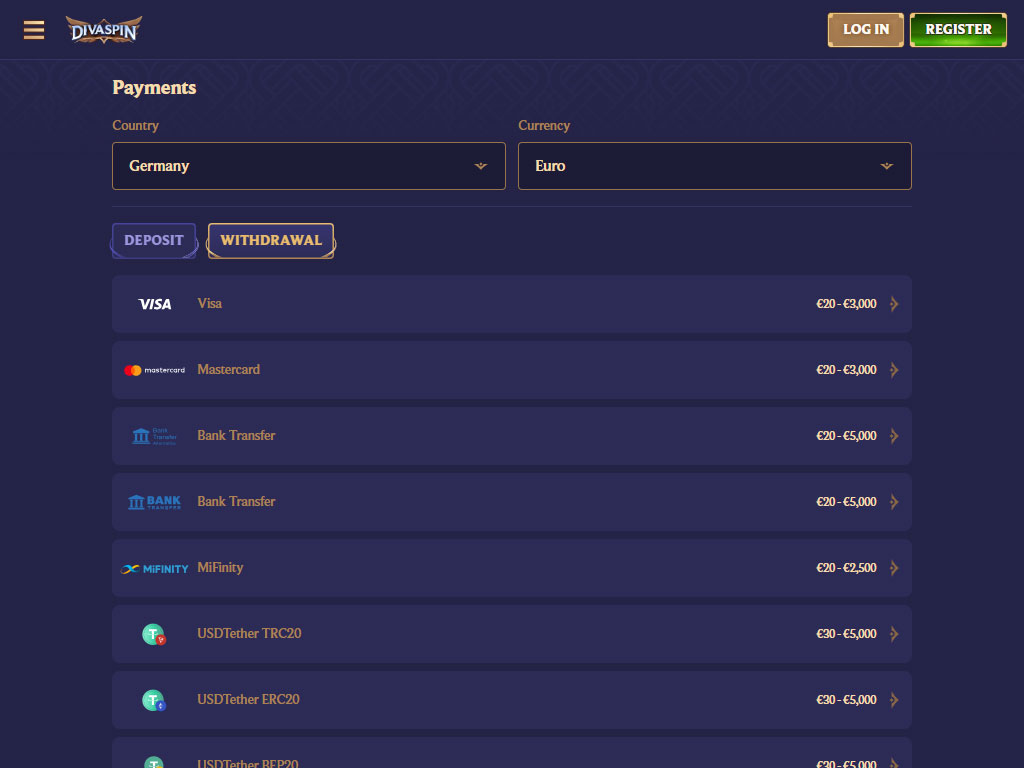Select the USDTether ERC20 label
The width and height of the screenshot is (1024, 768).
pyautogui.click(x=248, y=699)
